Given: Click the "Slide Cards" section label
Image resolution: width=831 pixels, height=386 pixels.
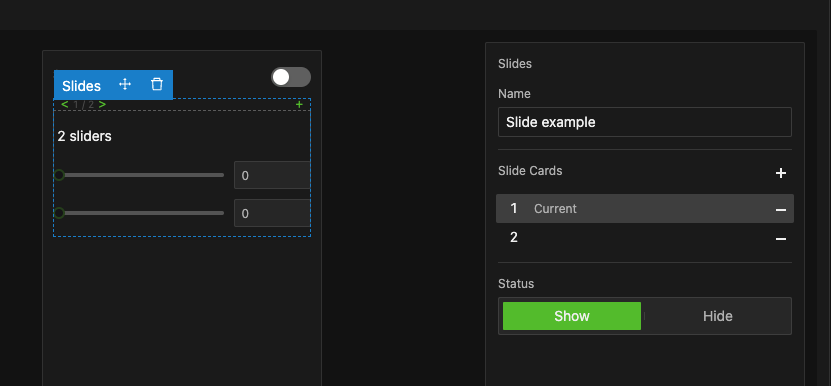Looking at the screenshot, I should coord(530,171).
